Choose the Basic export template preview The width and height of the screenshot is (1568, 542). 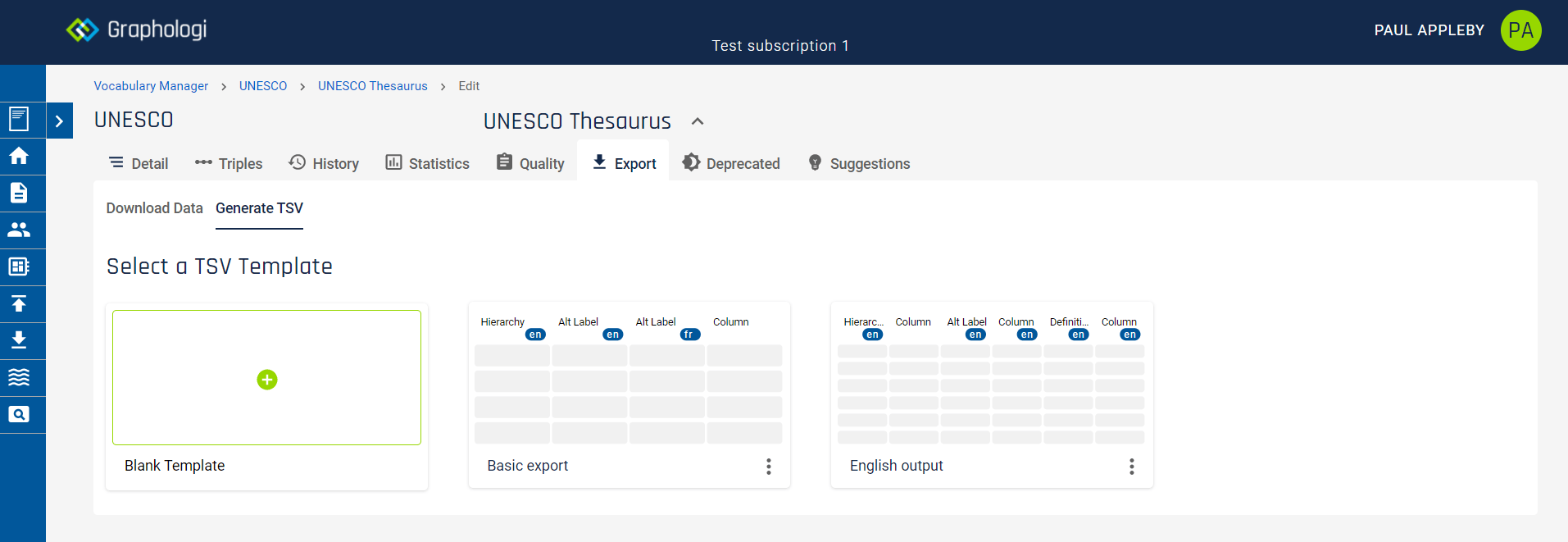click(629, 379)
